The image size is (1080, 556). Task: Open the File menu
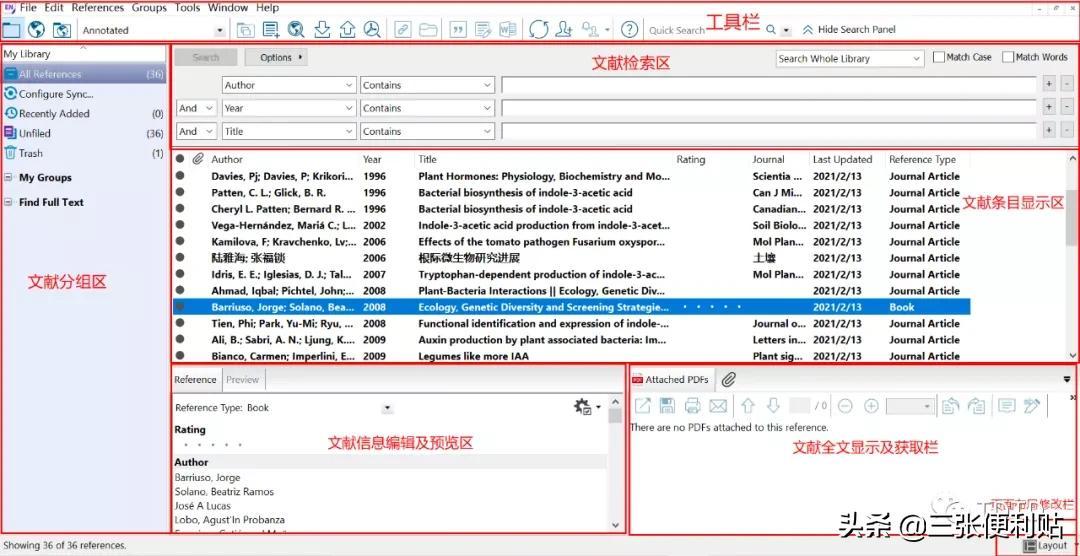pyautogui.click(x=28, y=8)
